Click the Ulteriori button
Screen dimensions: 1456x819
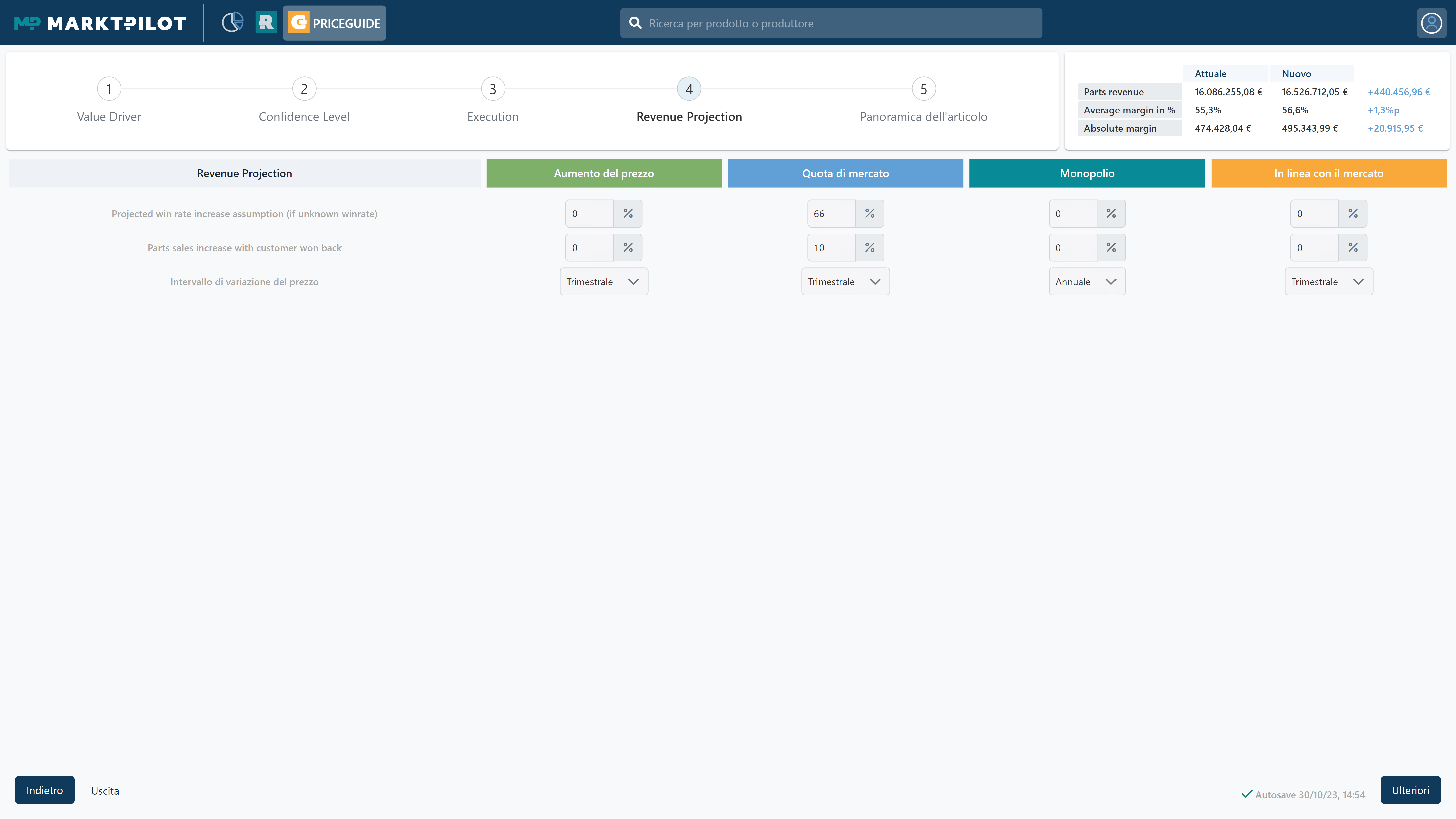(x=1410, y=790)
